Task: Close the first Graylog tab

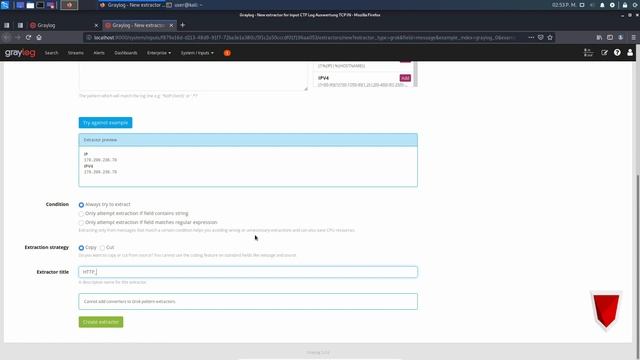Action: [96, 25]
